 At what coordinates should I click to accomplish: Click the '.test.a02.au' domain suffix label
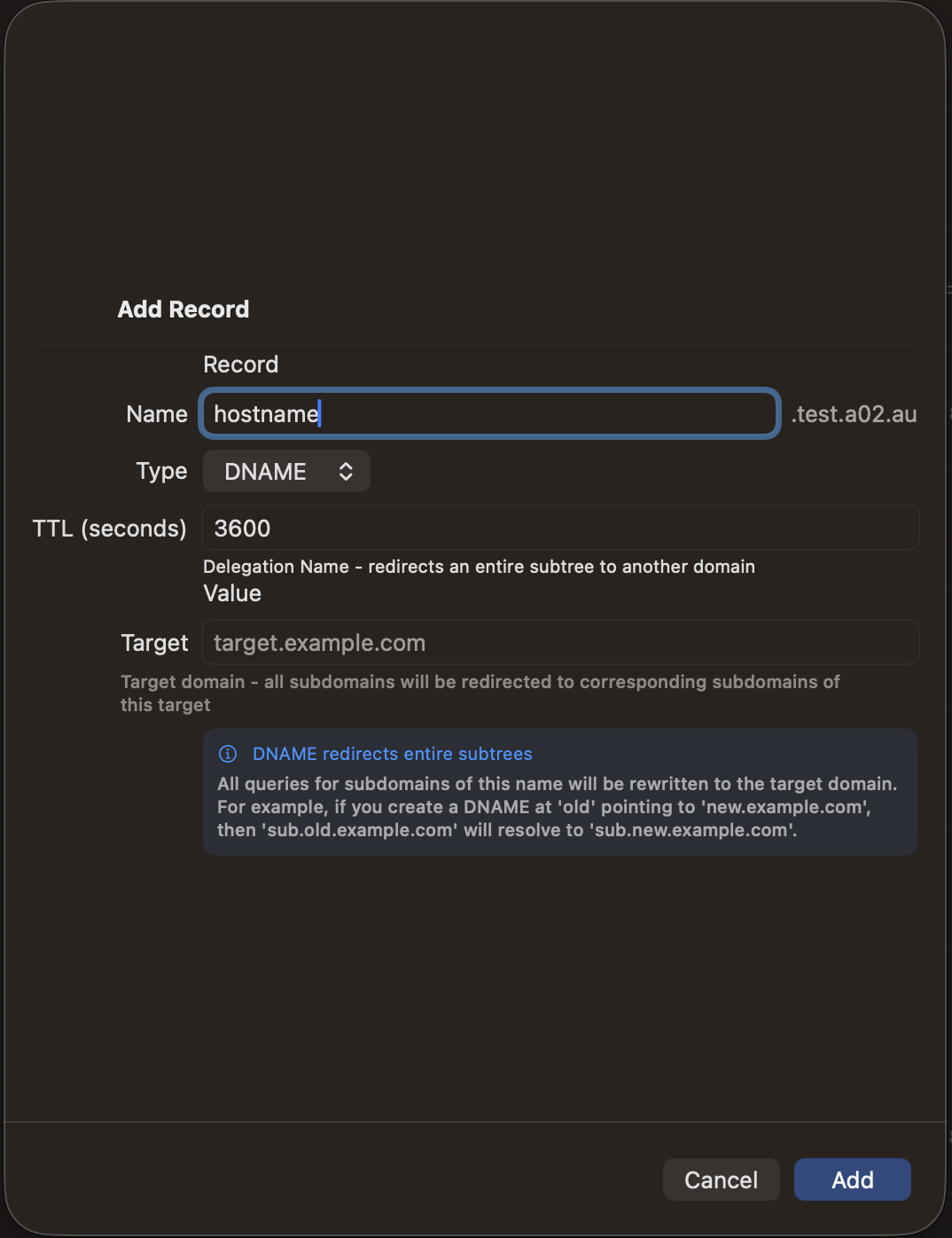(854, 413)
